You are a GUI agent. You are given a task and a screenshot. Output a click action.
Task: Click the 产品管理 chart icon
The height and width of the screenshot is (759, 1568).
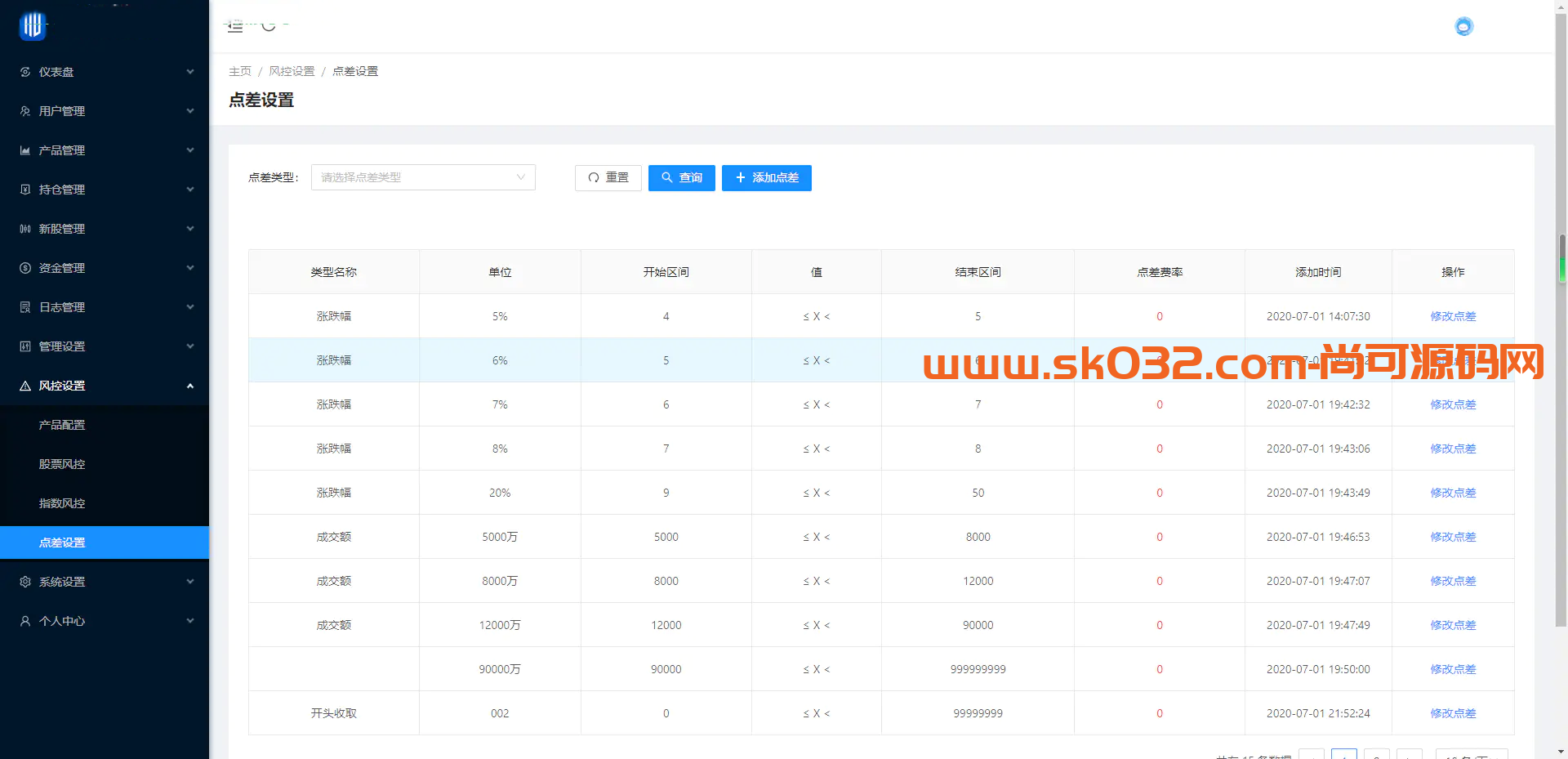[25, 150]
